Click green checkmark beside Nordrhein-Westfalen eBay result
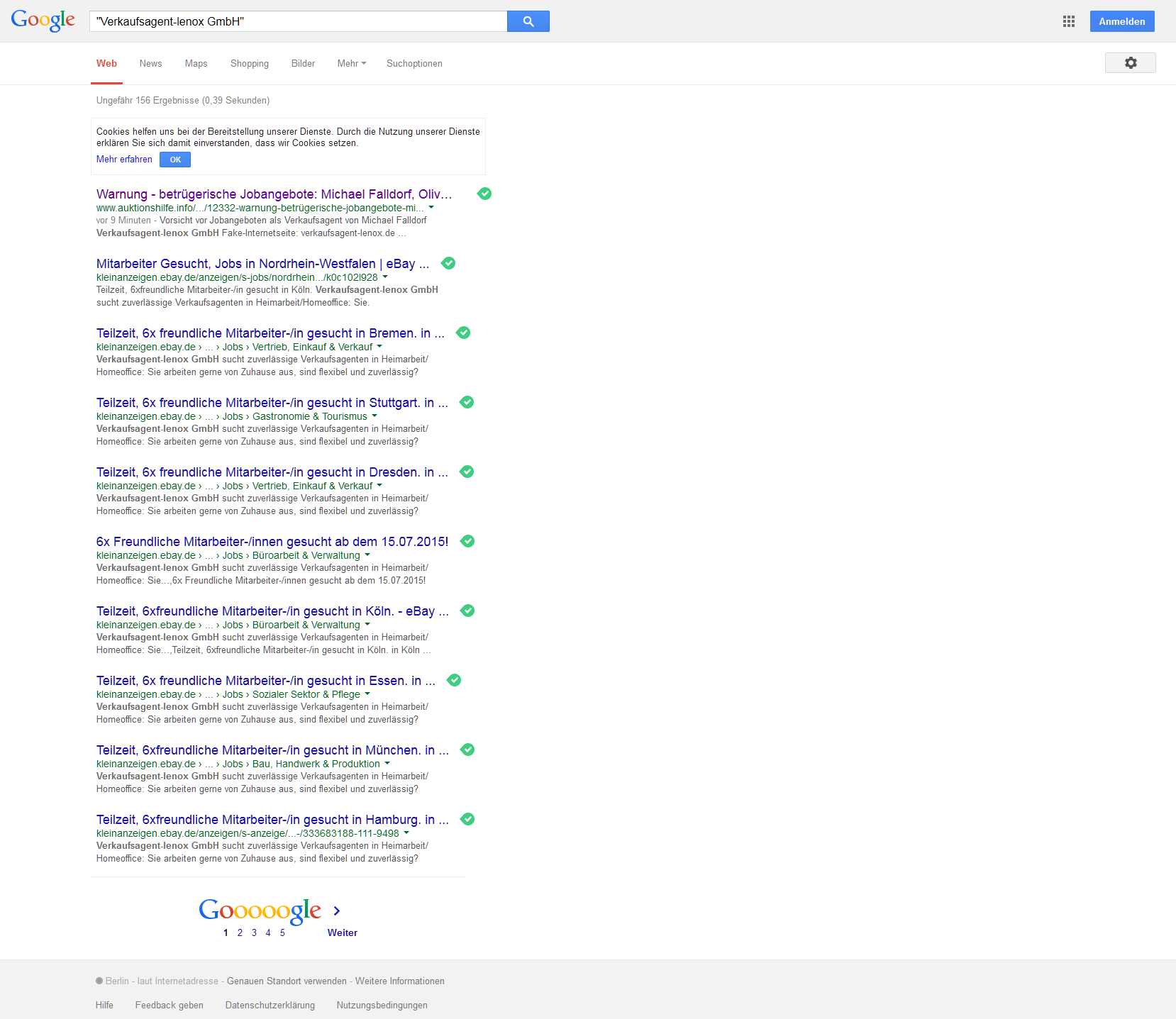 448,263
